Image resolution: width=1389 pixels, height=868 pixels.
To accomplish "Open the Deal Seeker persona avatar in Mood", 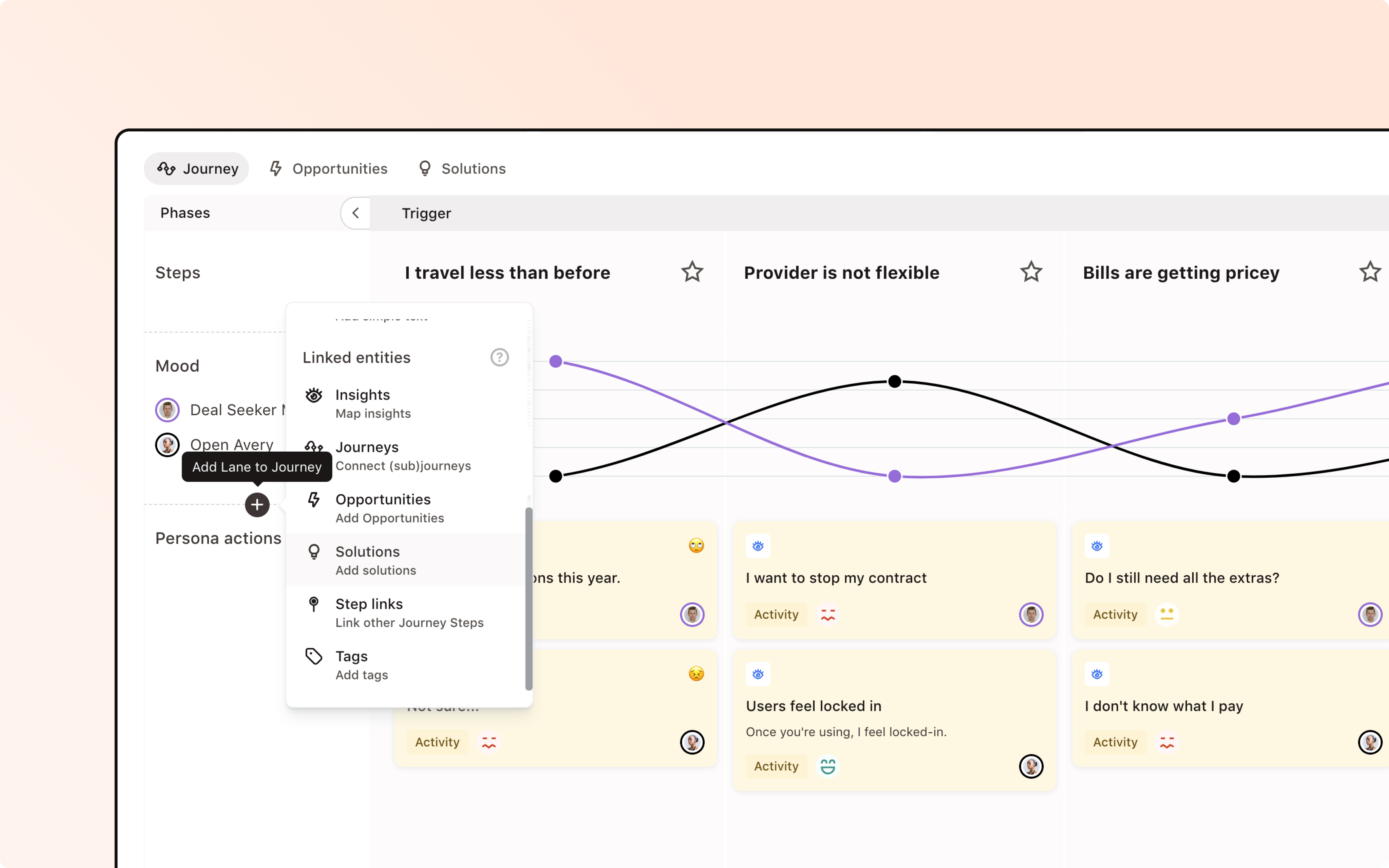I will click(x=167, y=410).
